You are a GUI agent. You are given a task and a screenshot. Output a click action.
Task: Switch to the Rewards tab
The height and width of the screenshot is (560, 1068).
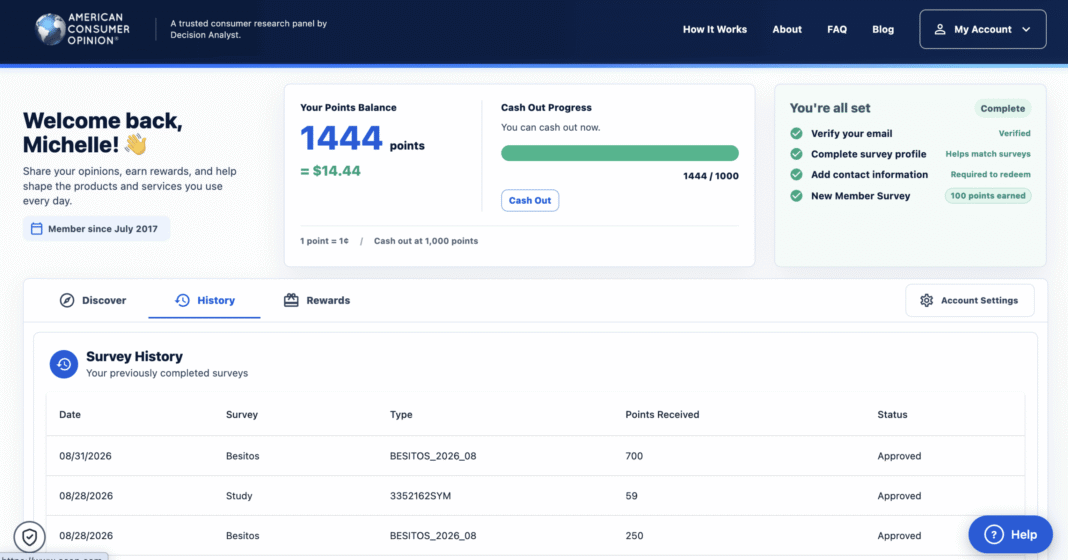[317, 300]
